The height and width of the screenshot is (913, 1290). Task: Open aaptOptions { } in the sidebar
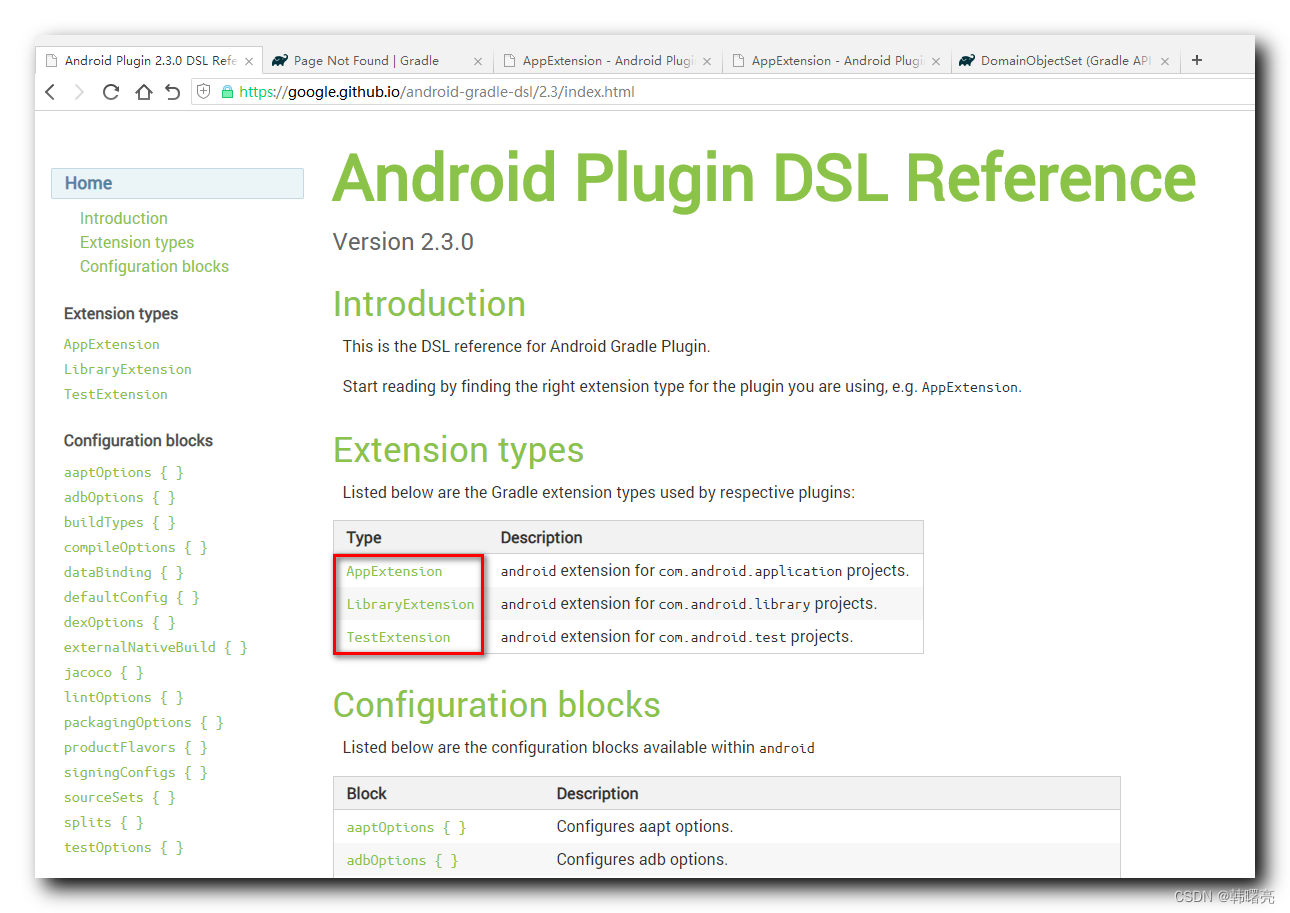pos(124,472)
